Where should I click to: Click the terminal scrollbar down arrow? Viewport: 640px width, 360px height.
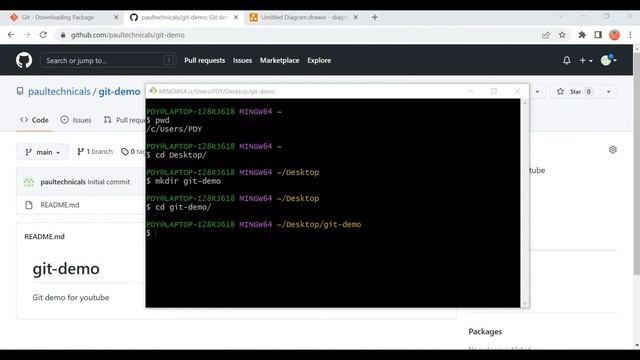[525, 304]
